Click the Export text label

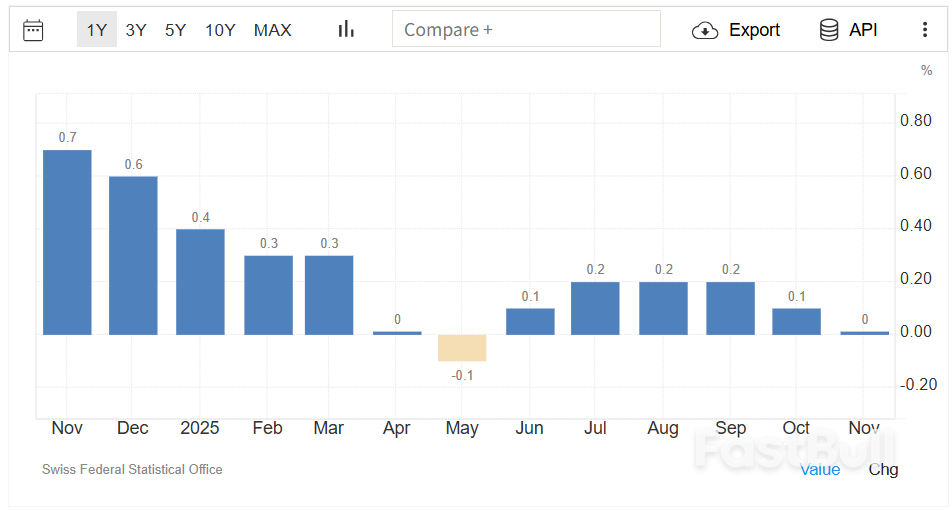754,30
